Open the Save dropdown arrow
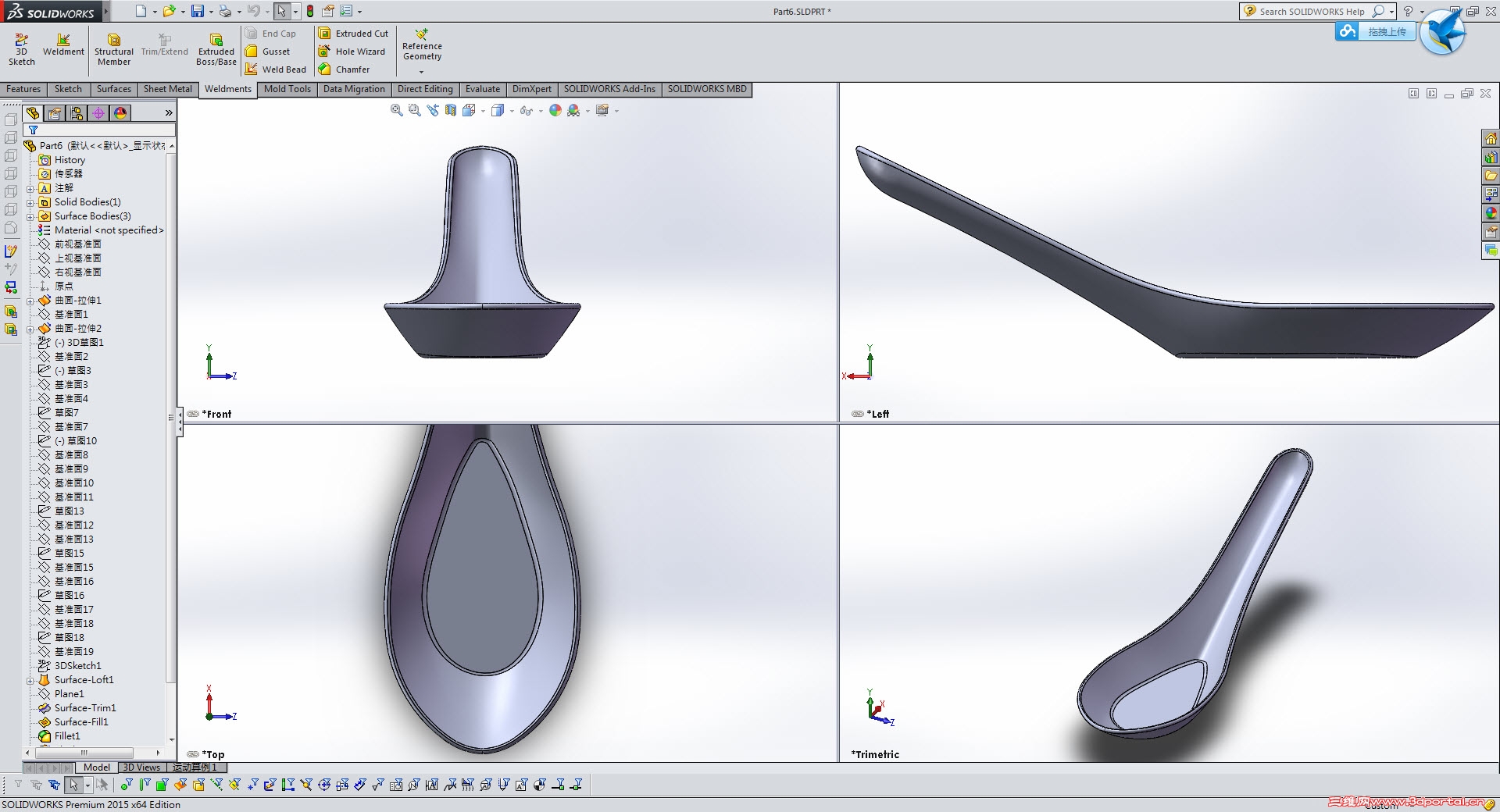 [210, 12]
